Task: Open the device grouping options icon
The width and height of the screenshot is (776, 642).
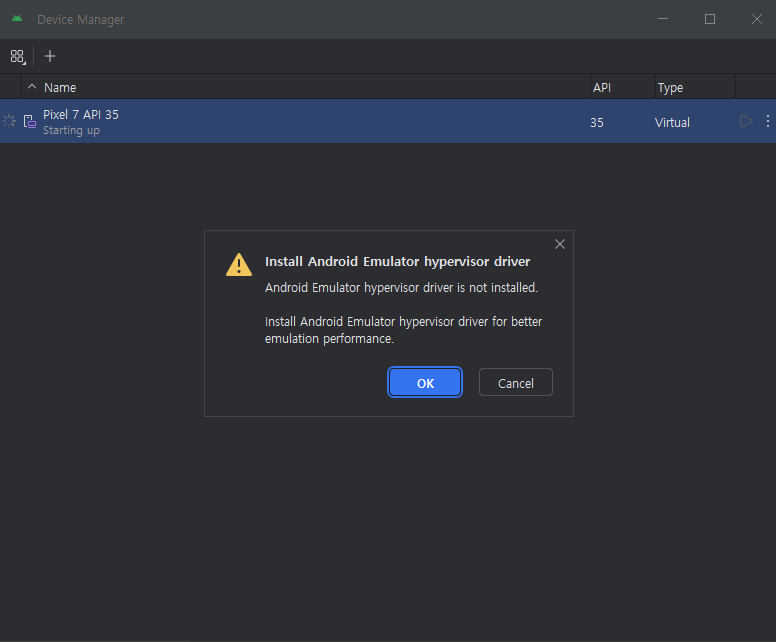Action: pos(17,56)
